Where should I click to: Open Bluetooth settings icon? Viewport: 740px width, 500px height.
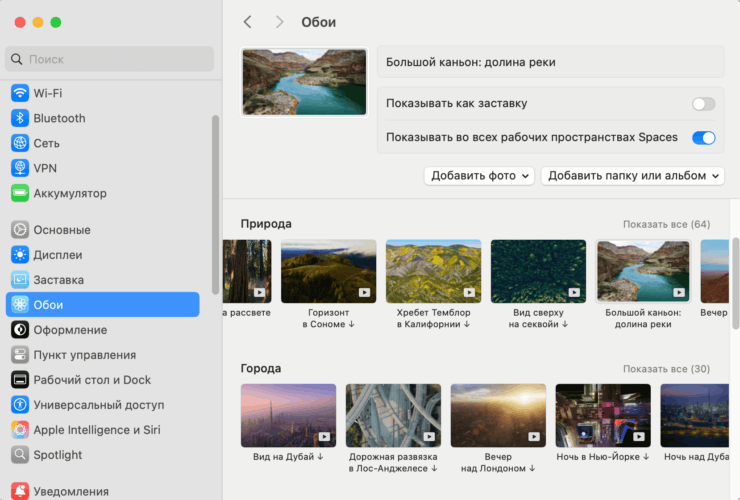click(20, 118)
